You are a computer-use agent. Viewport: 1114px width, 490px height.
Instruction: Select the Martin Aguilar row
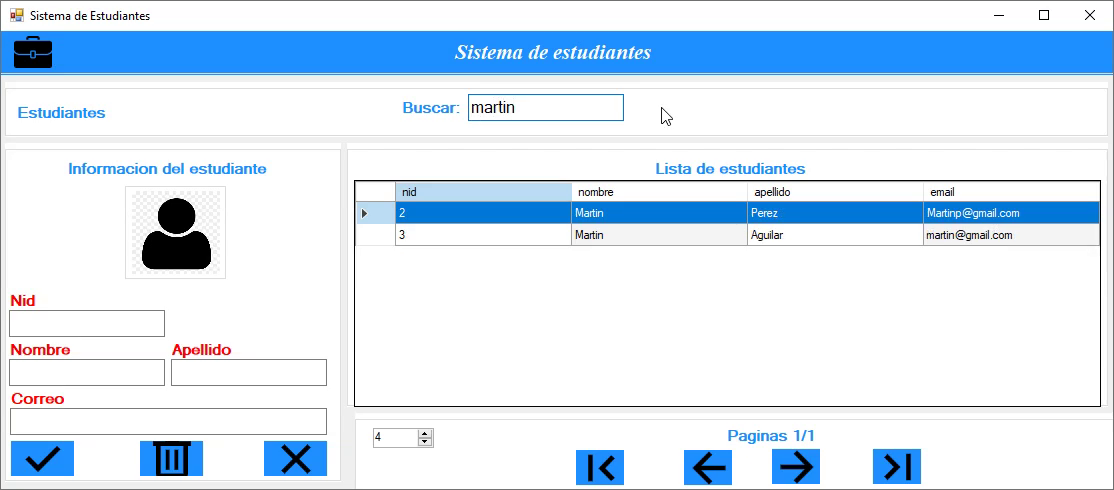tap(660, 235)
